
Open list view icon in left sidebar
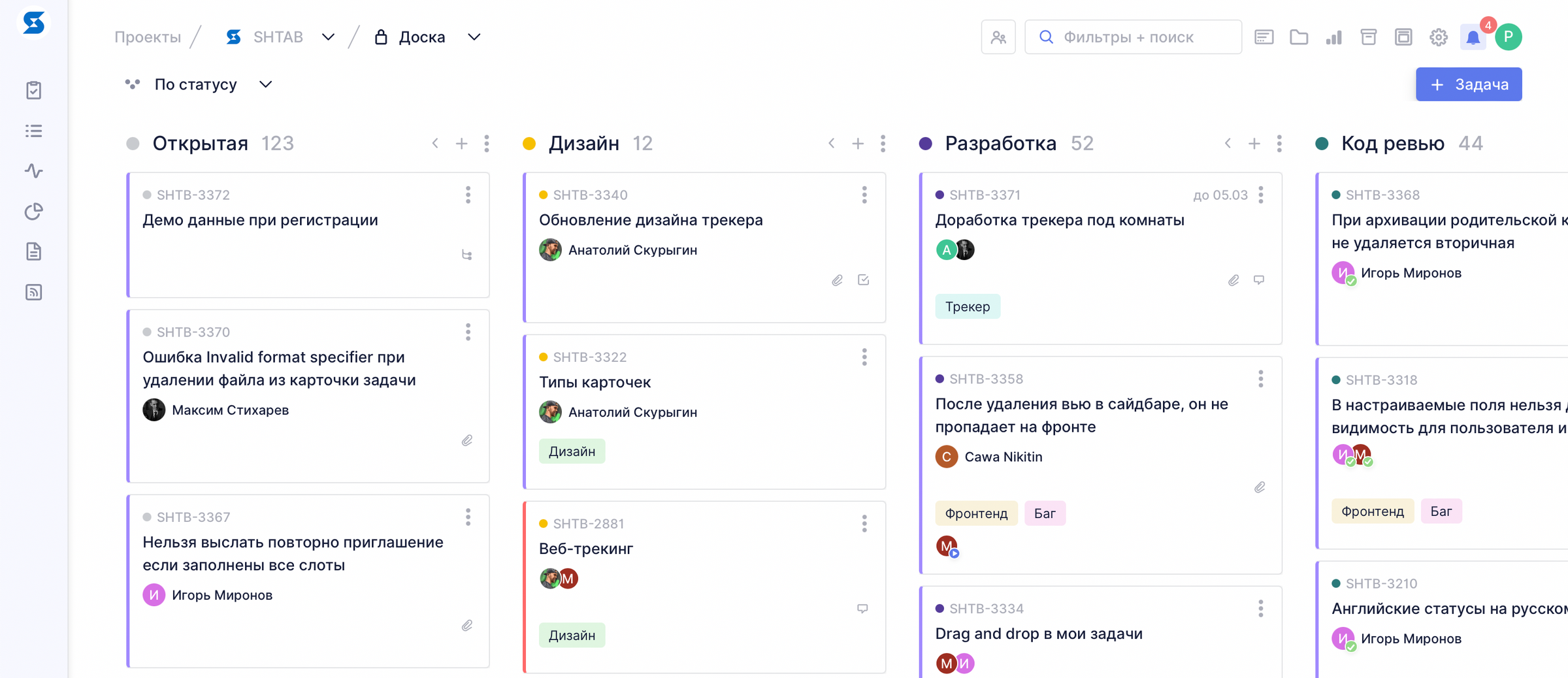[34, 131]
